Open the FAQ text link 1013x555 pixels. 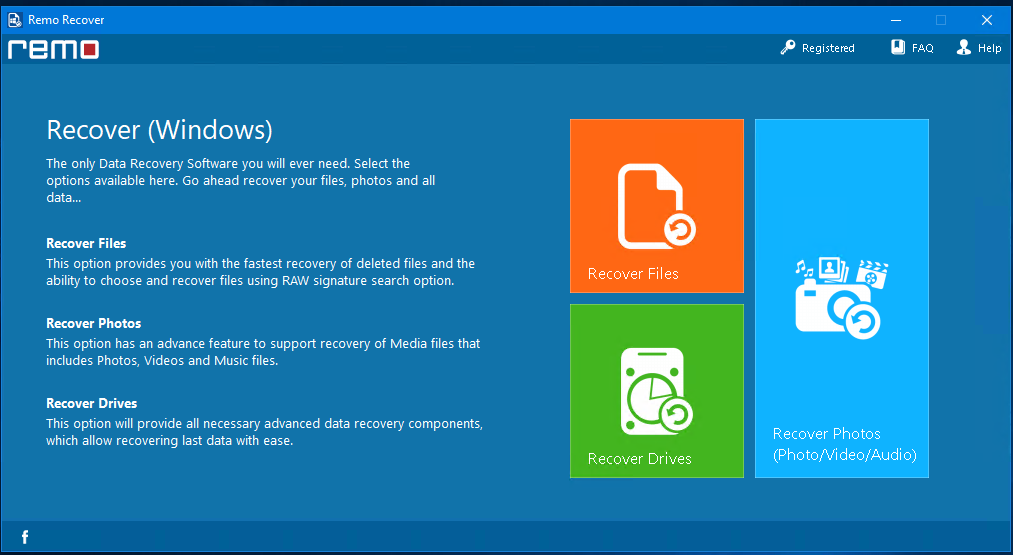click(923, 48)
